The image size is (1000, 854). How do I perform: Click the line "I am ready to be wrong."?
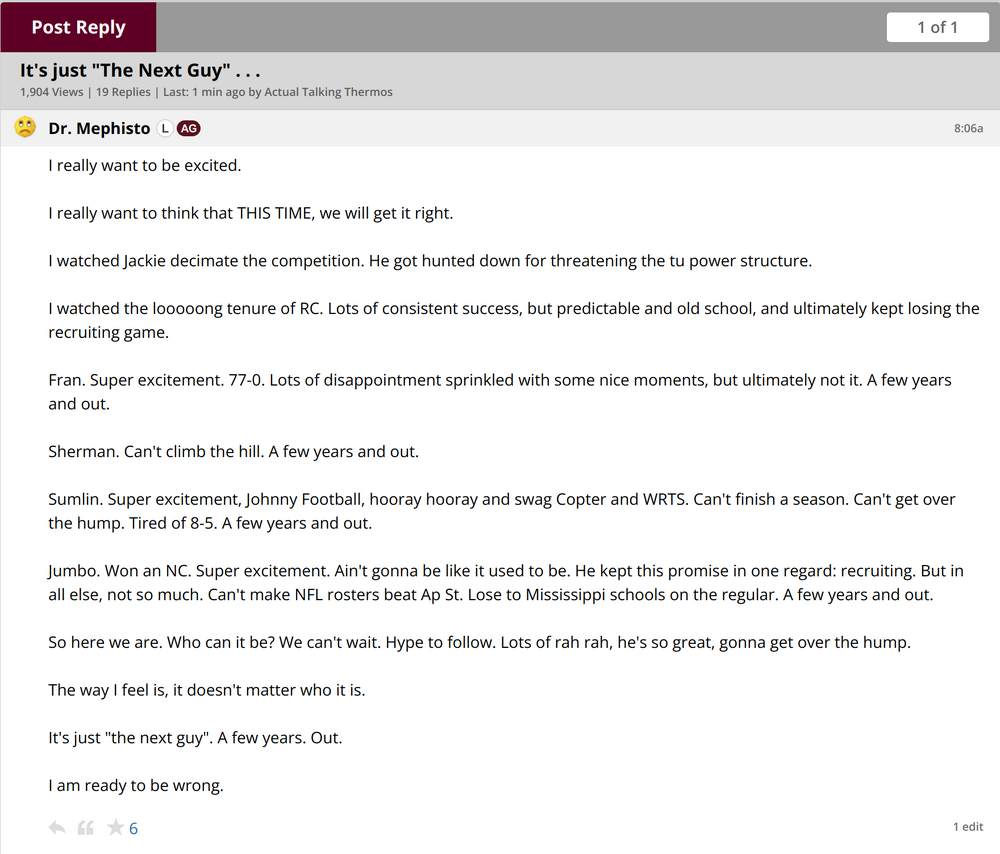click(x=136, y=785)
